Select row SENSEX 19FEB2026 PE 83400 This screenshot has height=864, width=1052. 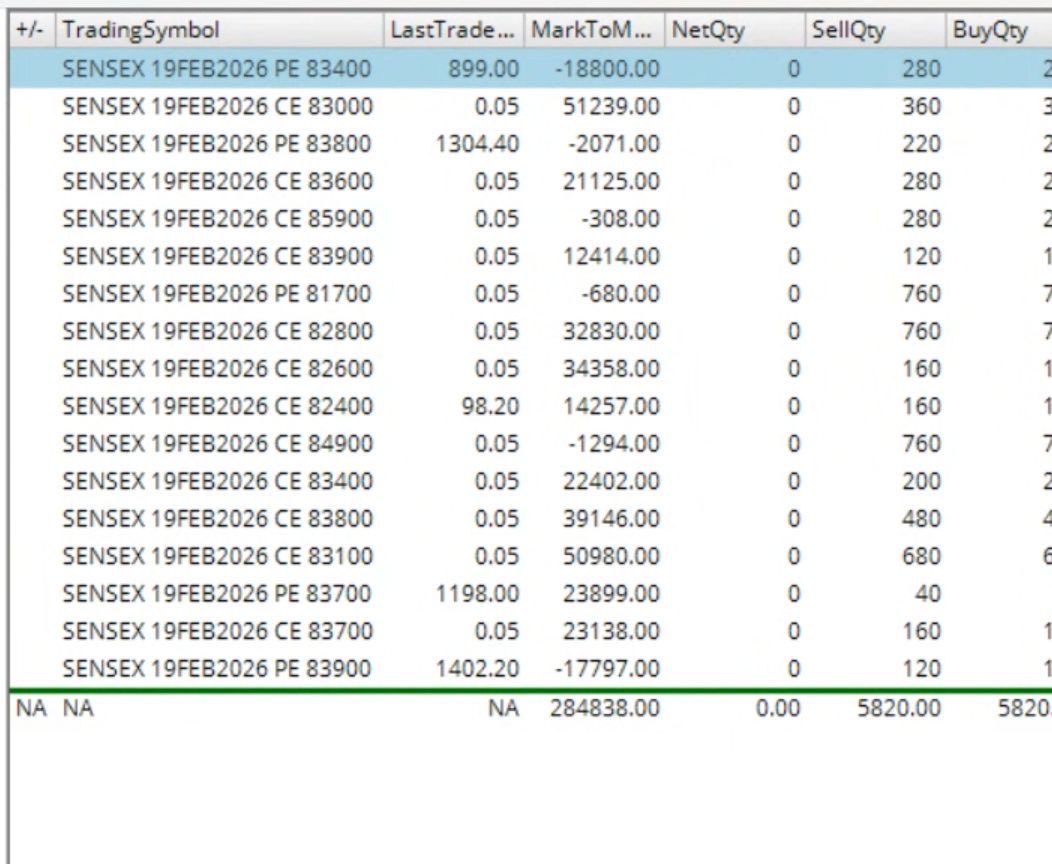point(531,69)
